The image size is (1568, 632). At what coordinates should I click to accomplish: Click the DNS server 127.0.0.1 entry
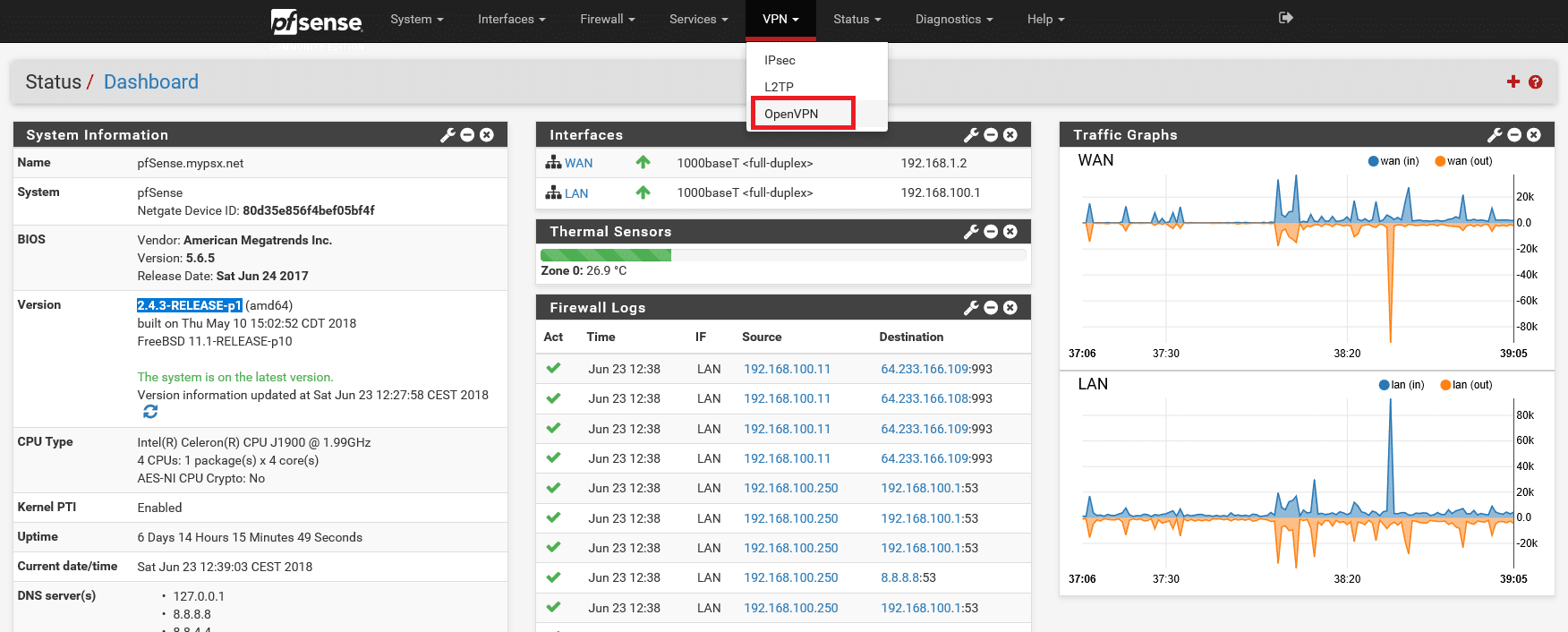199,596
